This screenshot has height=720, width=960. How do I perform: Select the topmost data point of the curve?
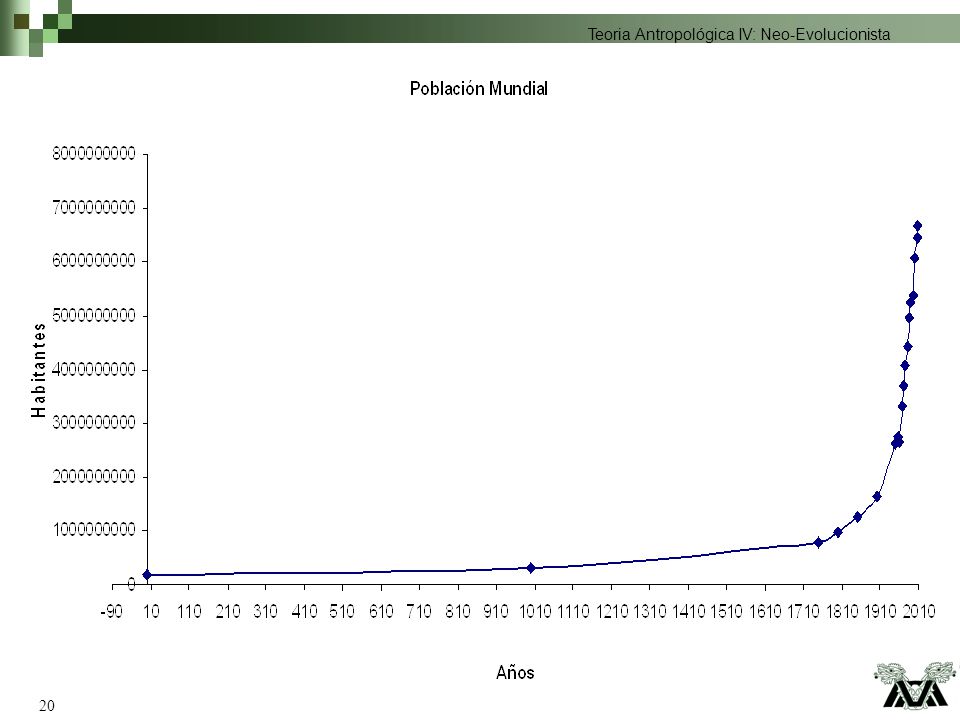click(x=917, y=226)
